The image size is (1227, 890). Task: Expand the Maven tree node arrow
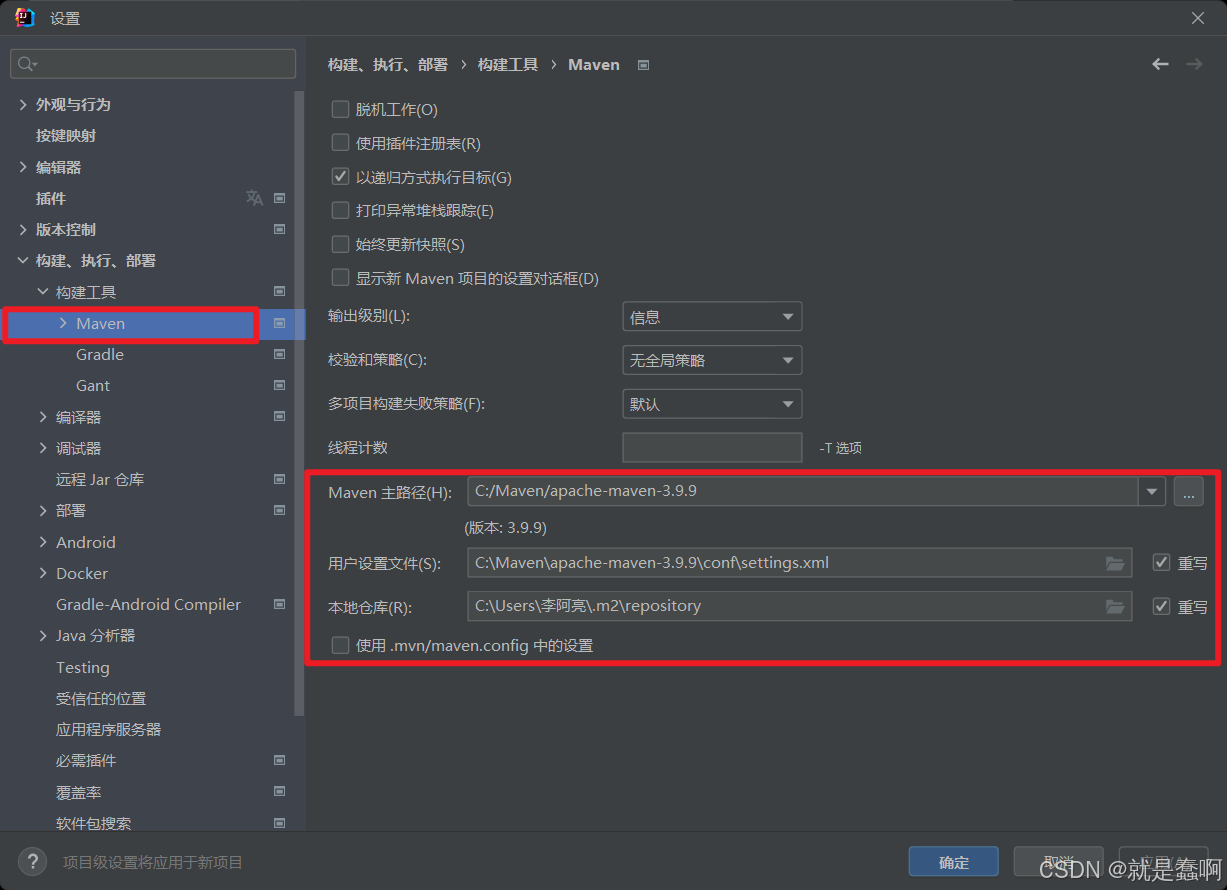pos(63,323)
